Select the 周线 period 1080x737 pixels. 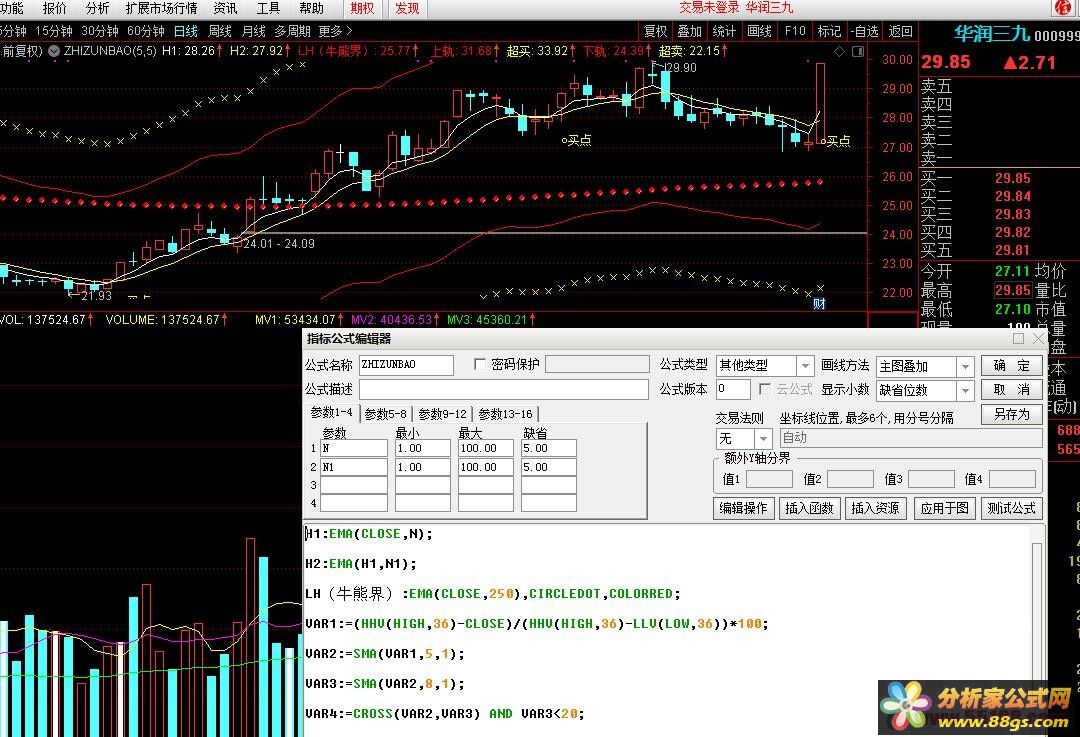point(220,31)
